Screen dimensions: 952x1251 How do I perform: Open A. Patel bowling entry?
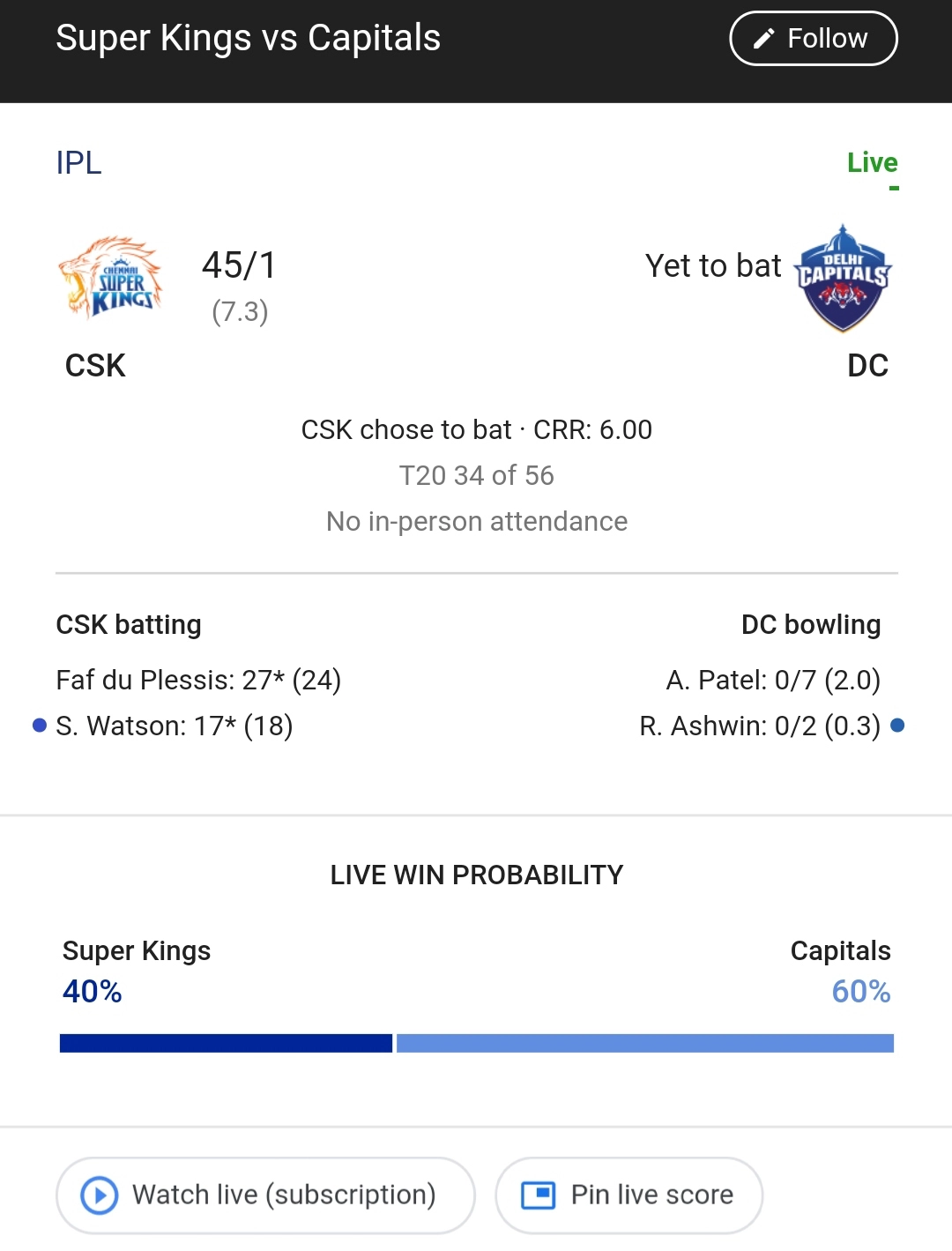click(x=773, y=680)
